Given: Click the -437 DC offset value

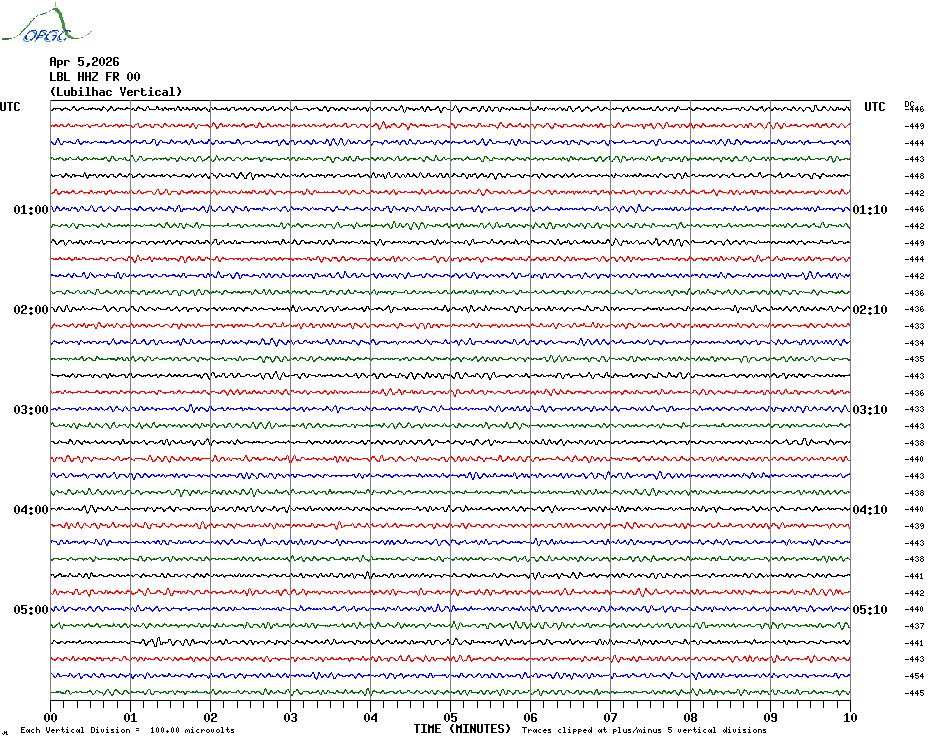Looking at the screenshot, I should [914, 626].
